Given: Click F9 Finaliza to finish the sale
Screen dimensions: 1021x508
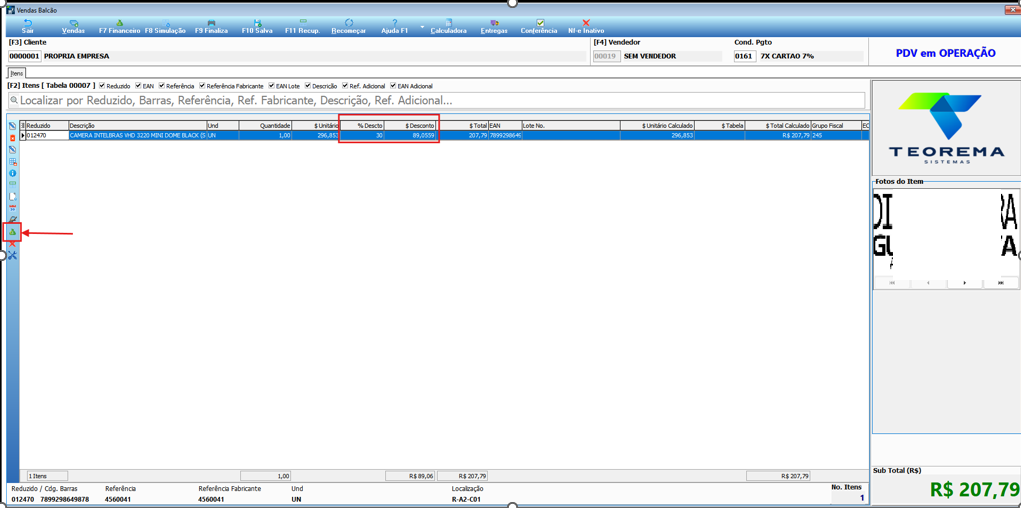Looking at the screenshot, I should click(x=212, y=26).
